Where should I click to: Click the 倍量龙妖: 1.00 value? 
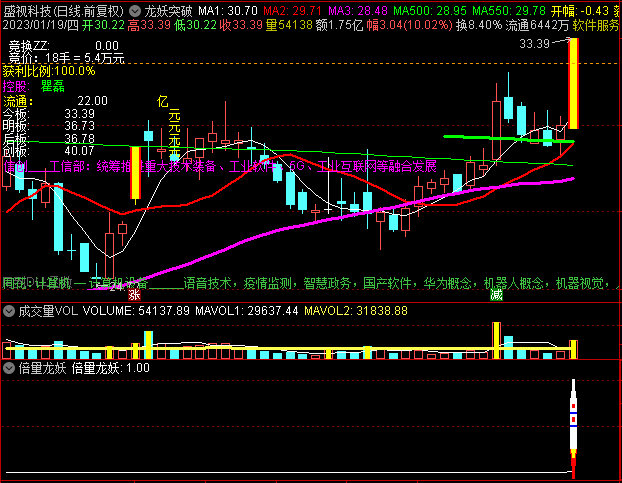110,368
